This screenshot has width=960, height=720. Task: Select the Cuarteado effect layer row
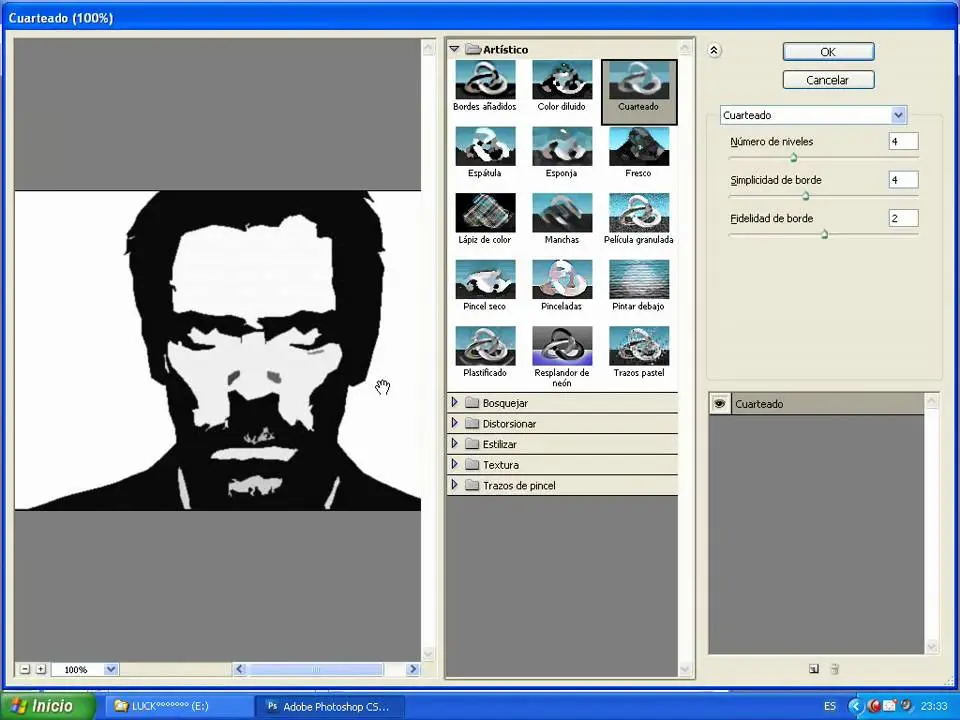pyautogui.click(x=816, y=403)
